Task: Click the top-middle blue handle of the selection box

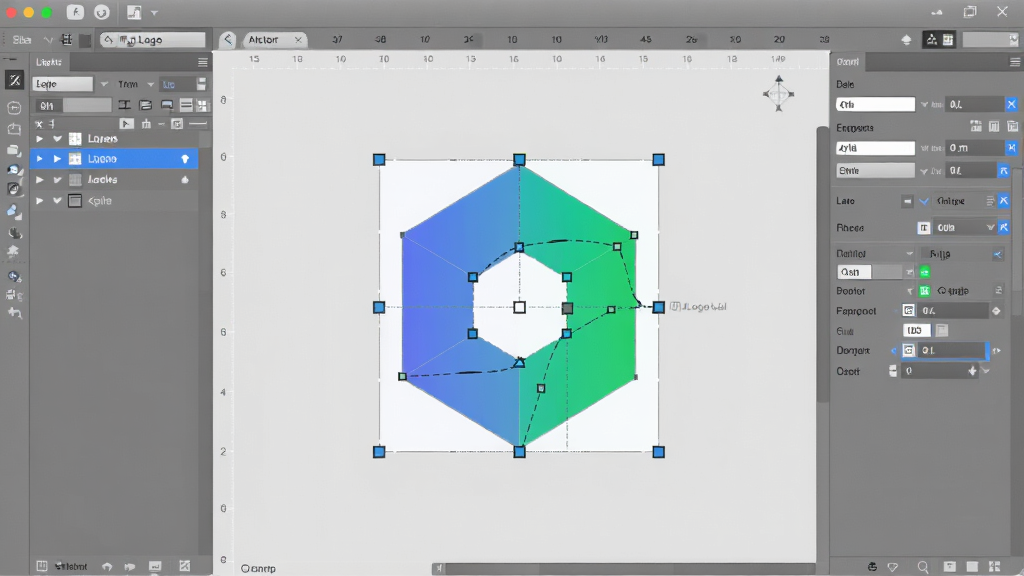Action: click(519, 159)
